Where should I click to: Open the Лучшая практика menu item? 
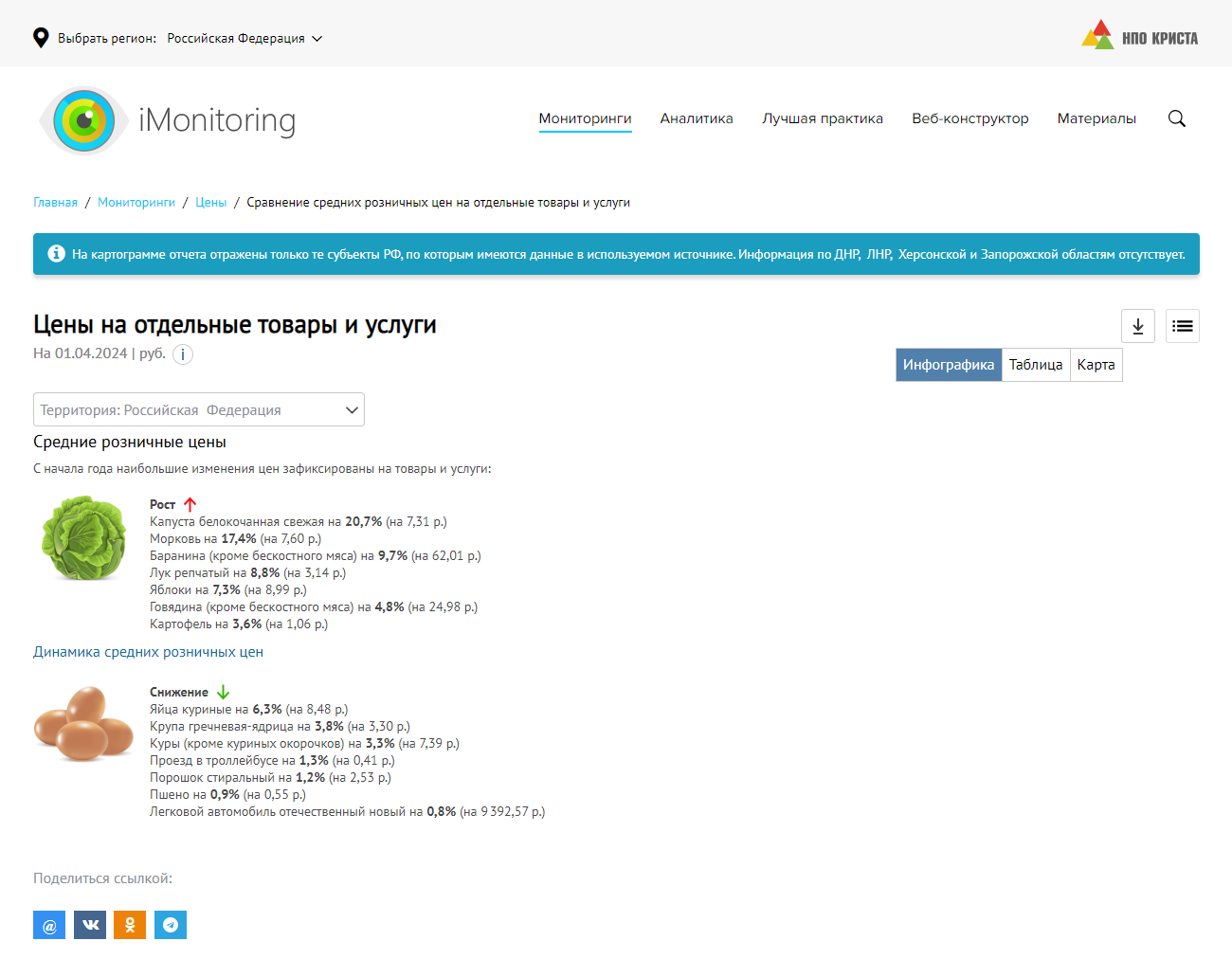(x=822, y=118)
